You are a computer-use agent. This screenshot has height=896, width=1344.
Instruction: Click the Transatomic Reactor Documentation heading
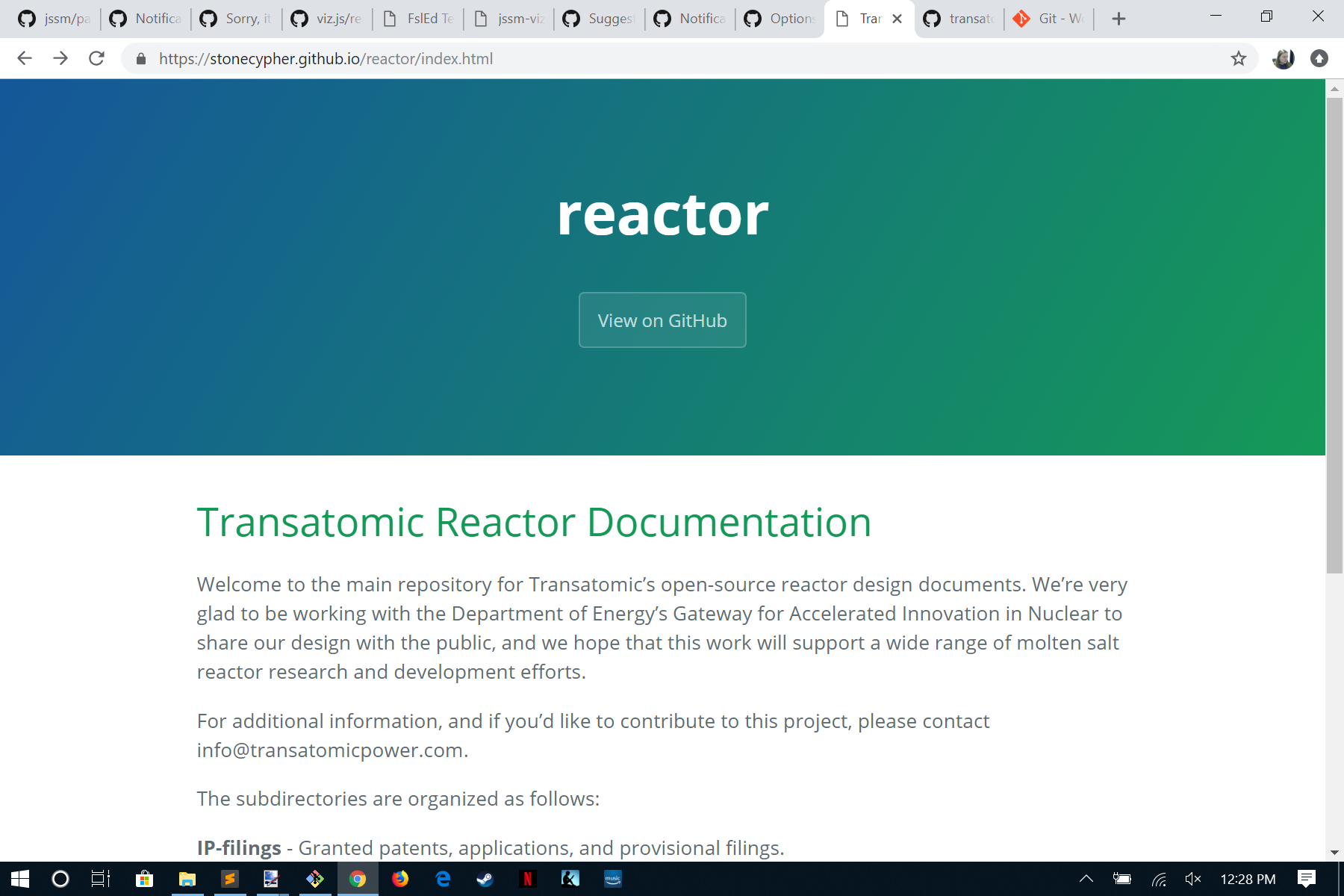(534, 522)
